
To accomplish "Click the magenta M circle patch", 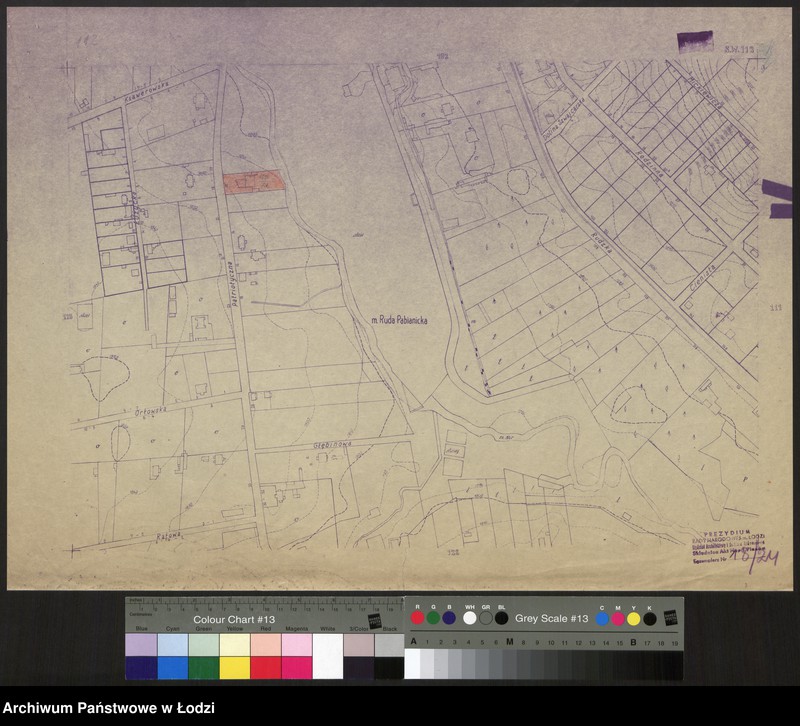I will click(x=617, y=618).
